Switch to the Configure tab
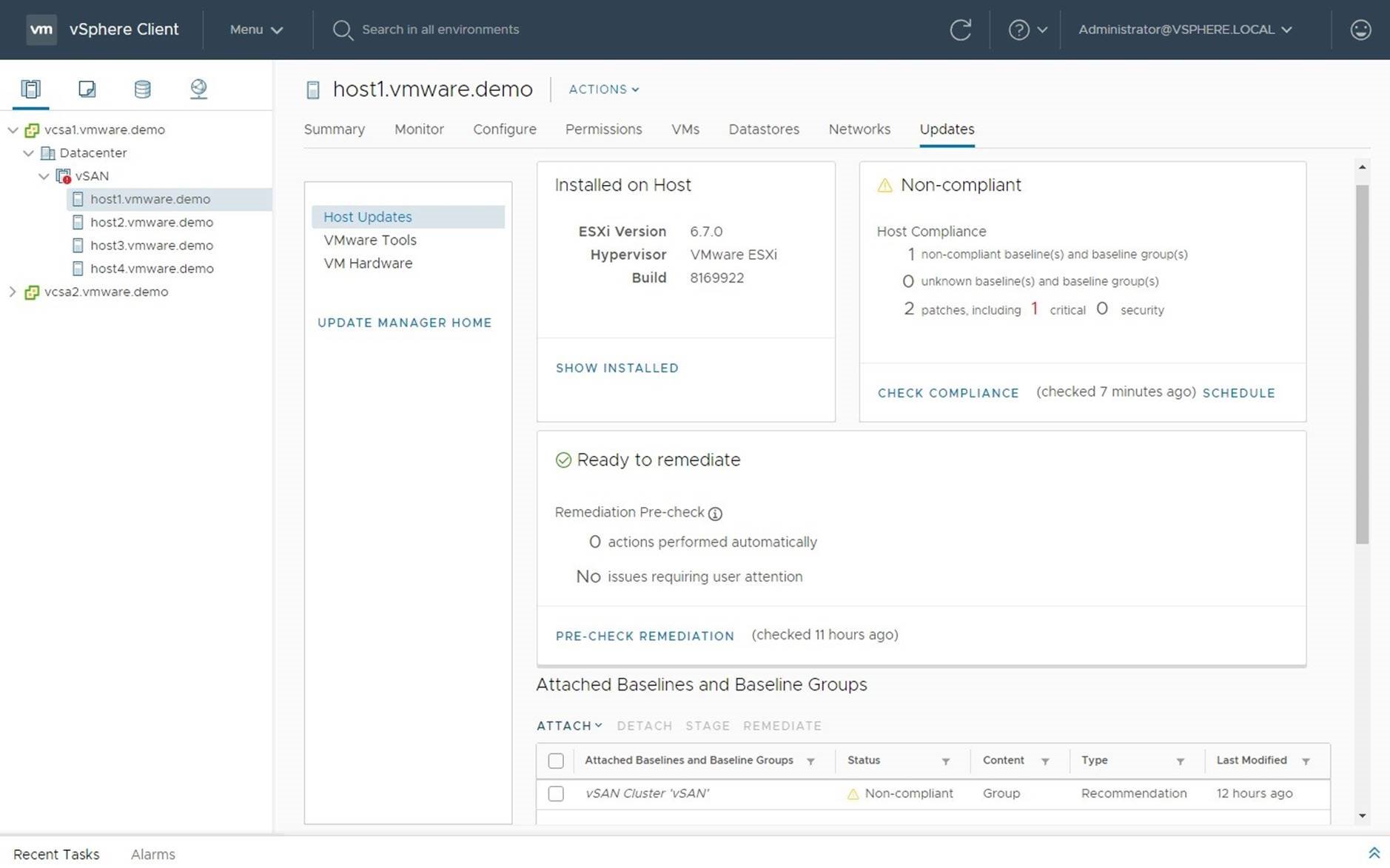The image size is (1390, 868). (505, 129)
